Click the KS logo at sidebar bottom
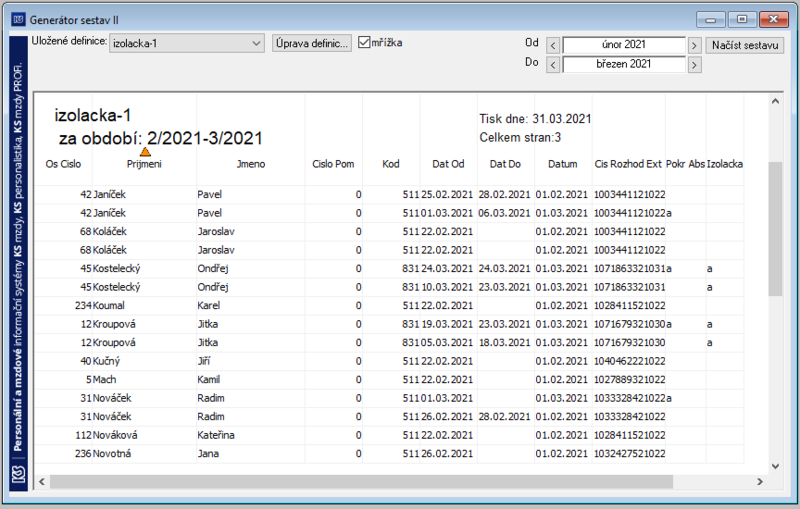This screenshot has height=509, width=800. click(x=18, y=476)
